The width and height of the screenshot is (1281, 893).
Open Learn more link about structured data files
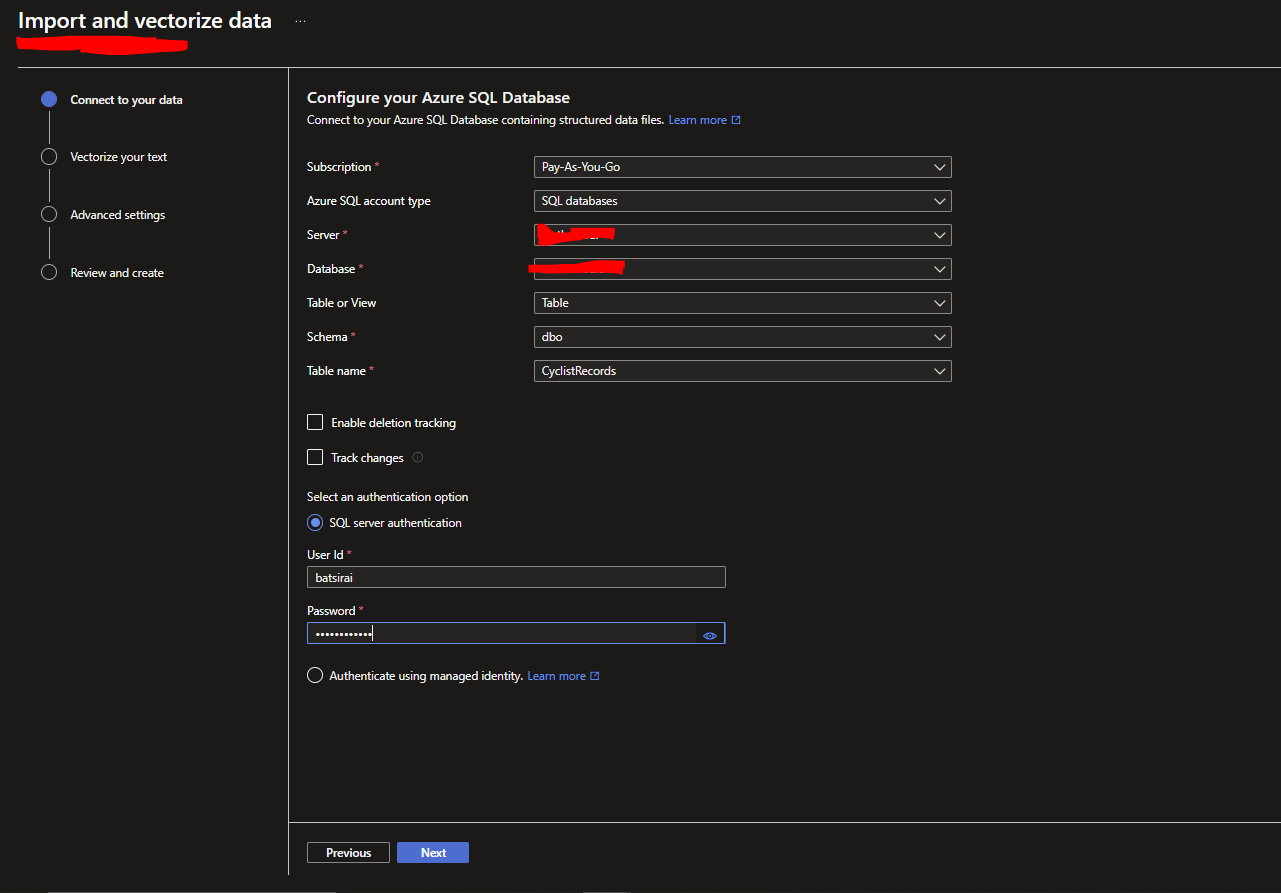705,120
